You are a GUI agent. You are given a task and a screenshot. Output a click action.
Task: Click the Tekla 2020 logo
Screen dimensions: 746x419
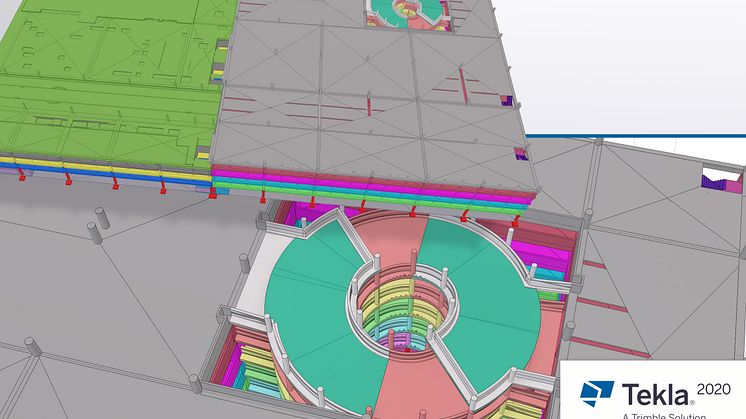655,394
